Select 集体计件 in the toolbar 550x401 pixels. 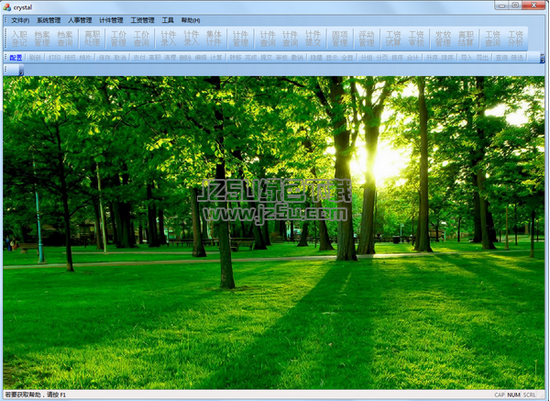click(x=214, y=39)
